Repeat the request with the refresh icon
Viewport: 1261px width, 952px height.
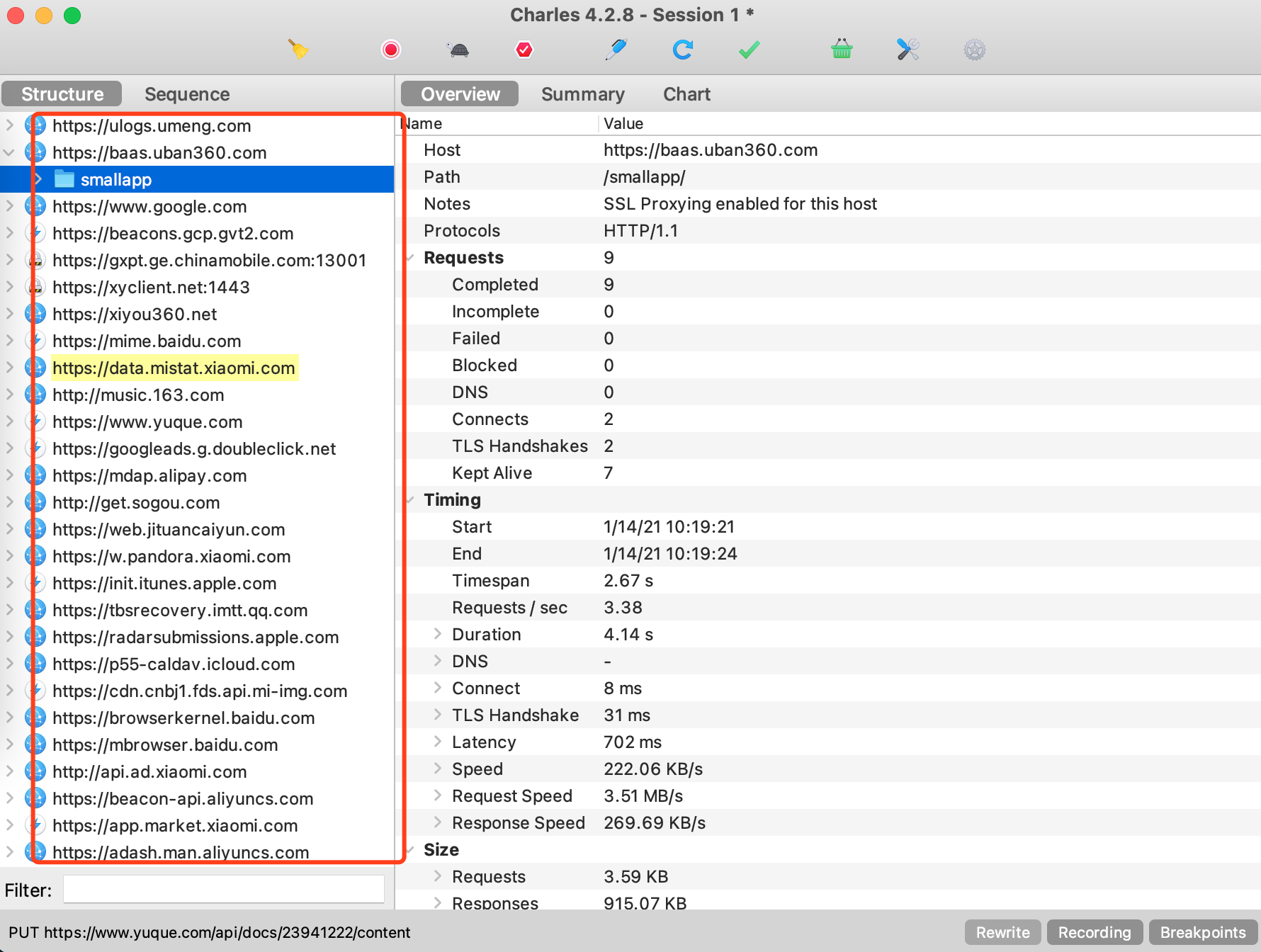click(682, 50)
